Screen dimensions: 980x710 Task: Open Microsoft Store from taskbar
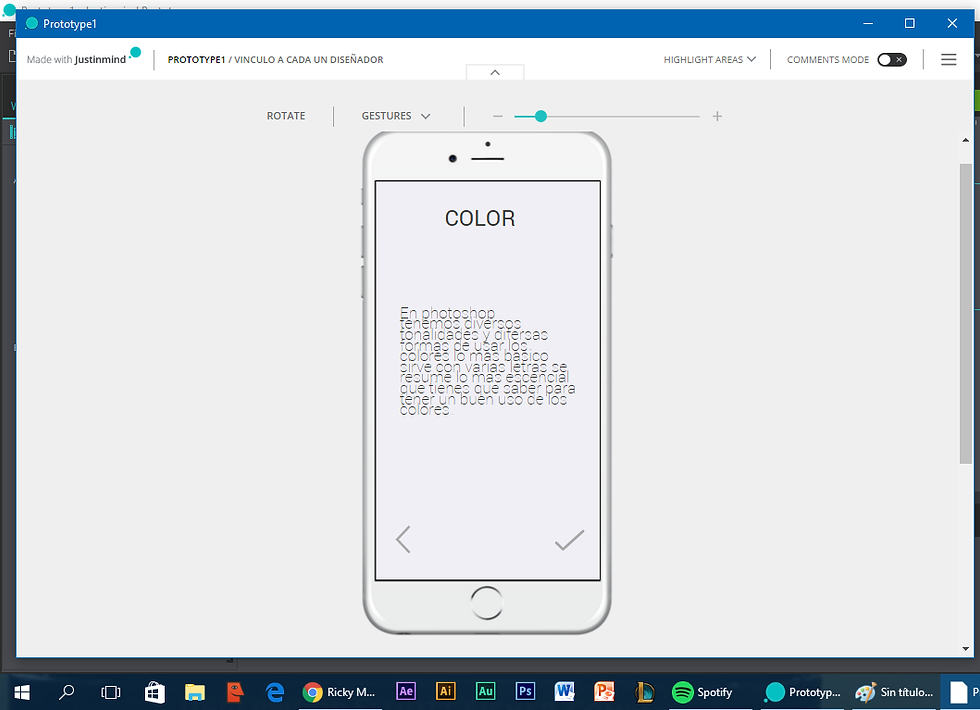154,692
